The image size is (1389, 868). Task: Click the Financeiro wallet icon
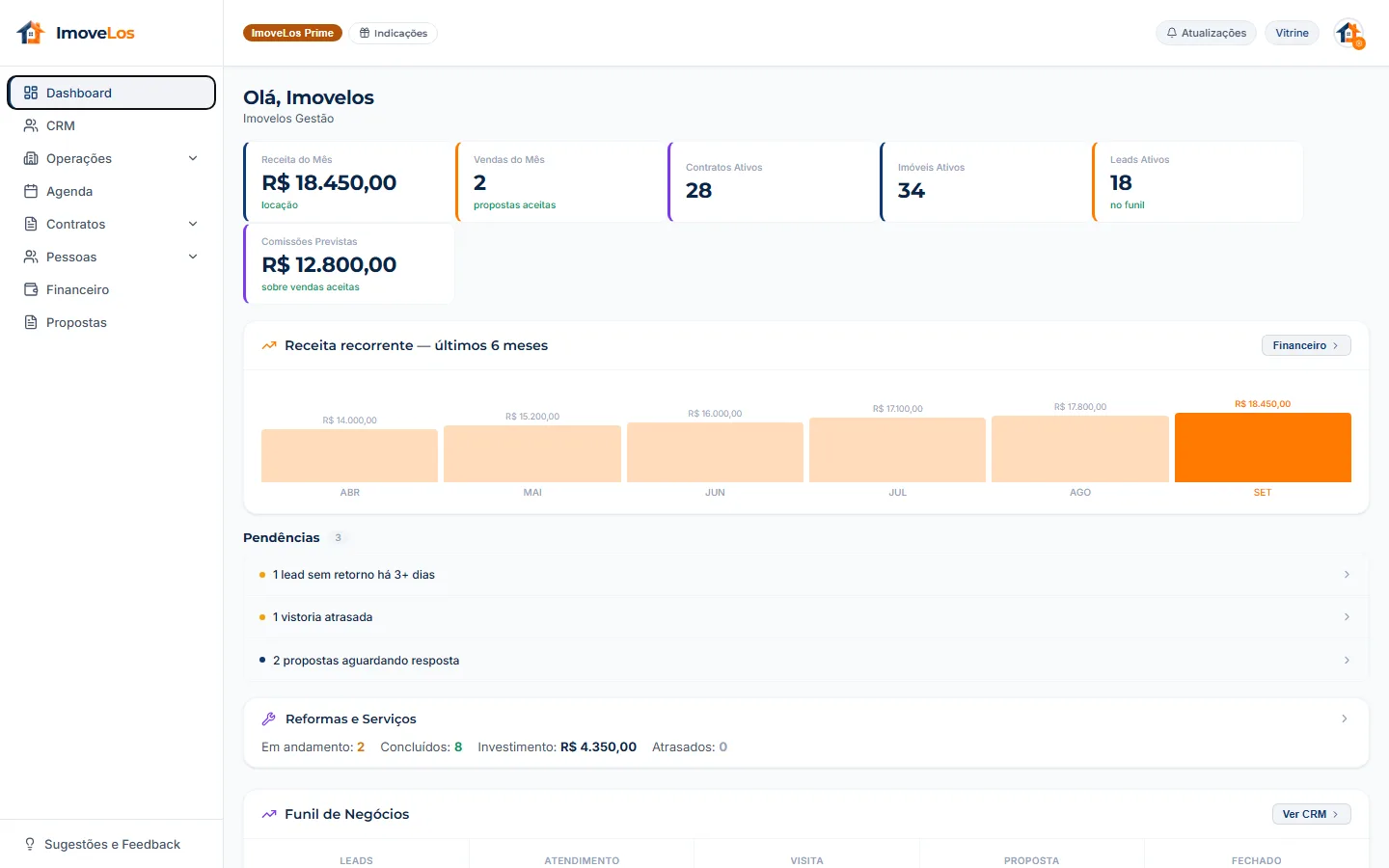pyautogui.click(x=31, y=289)
